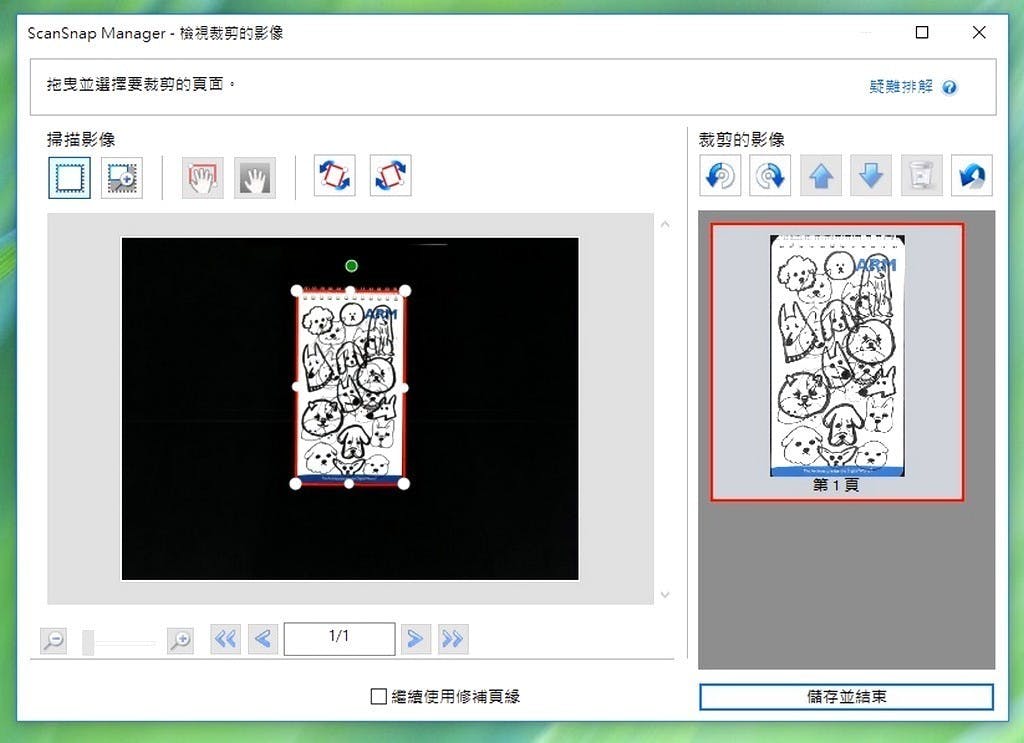The height and width of the screenshot is (743, 1024).
Task: Delete the cropped image with trash icon
Action: coord(920,176)
